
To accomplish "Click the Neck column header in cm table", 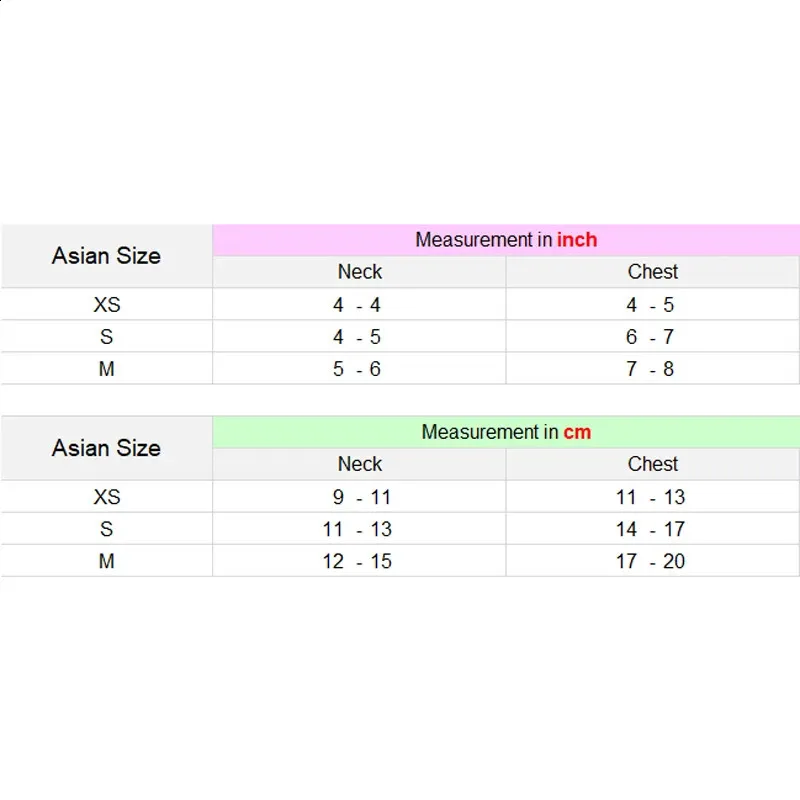I will click(x=359, y=464).
